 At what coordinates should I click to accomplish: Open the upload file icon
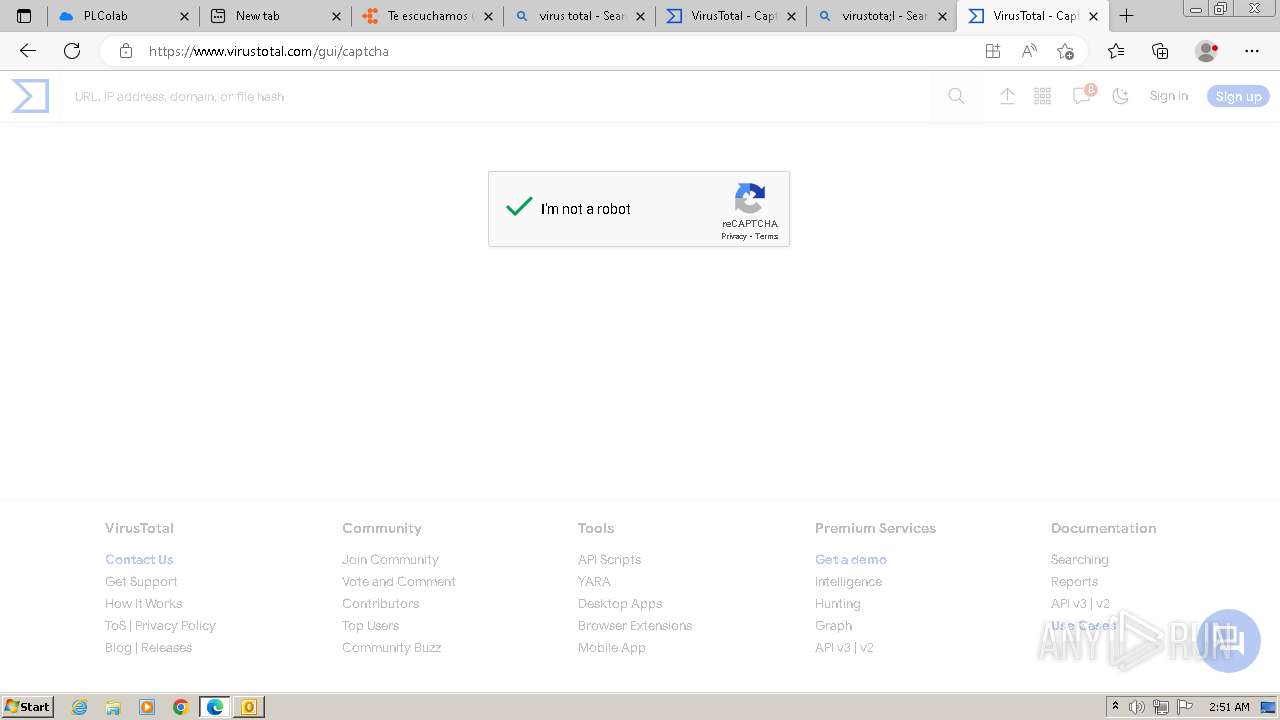coord(1007,96)
